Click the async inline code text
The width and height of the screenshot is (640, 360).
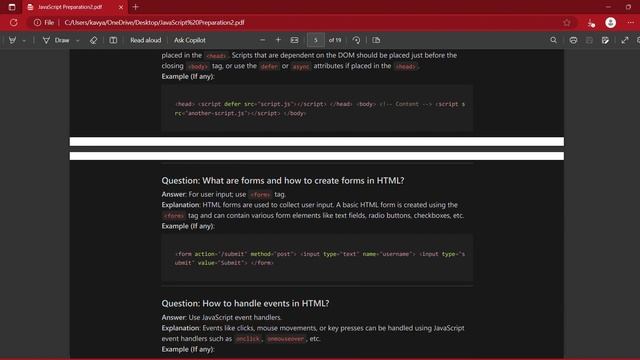tap(301, 66)
